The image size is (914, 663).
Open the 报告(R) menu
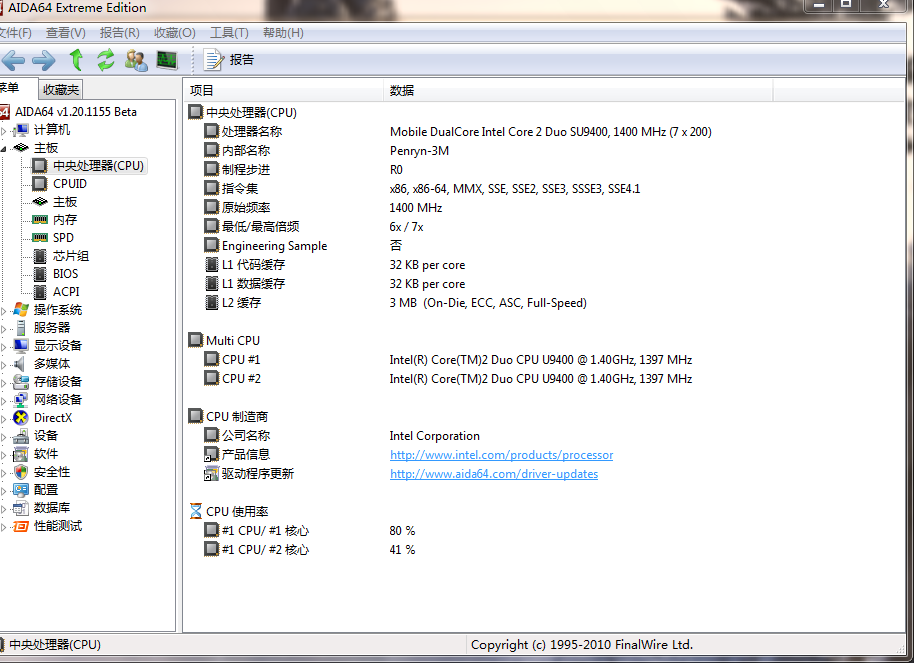pos(119,33)
